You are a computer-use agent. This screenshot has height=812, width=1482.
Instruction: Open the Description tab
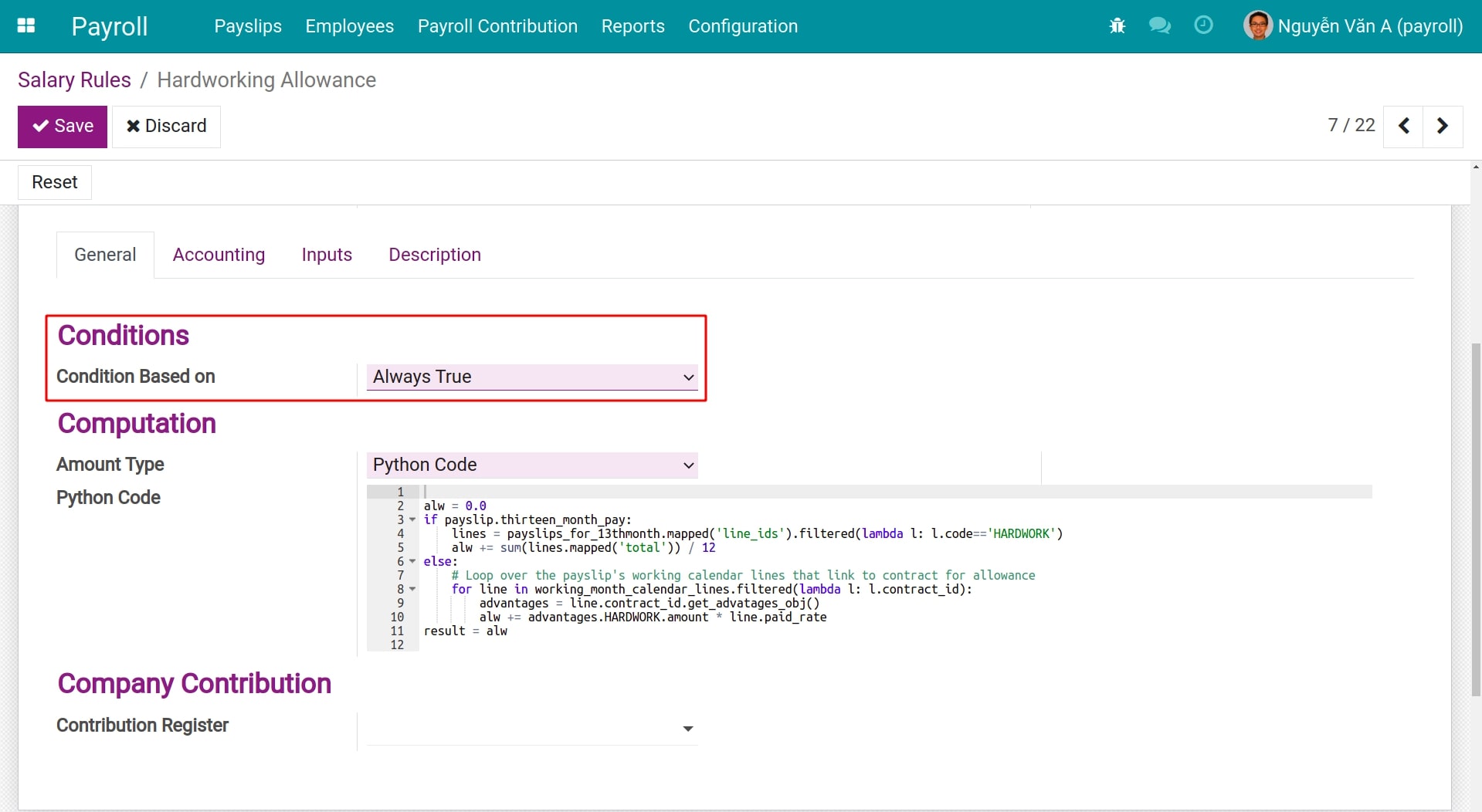[x=435, y=255]
